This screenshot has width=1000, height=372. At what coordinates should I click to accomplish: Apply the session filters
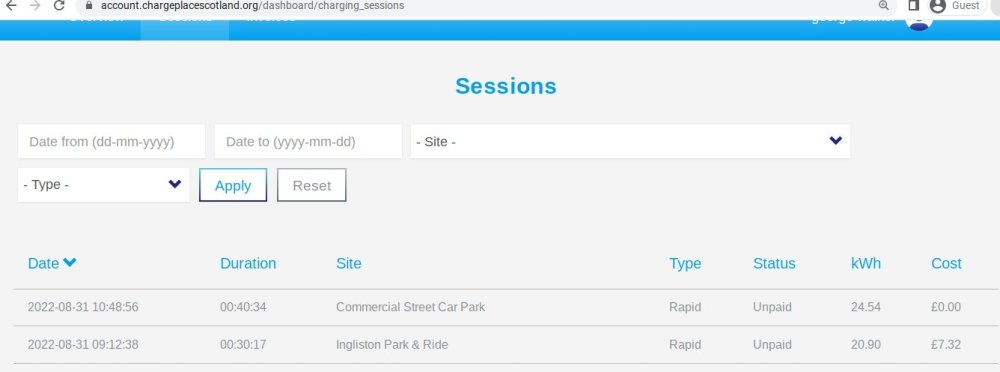[x=233, y=185]
